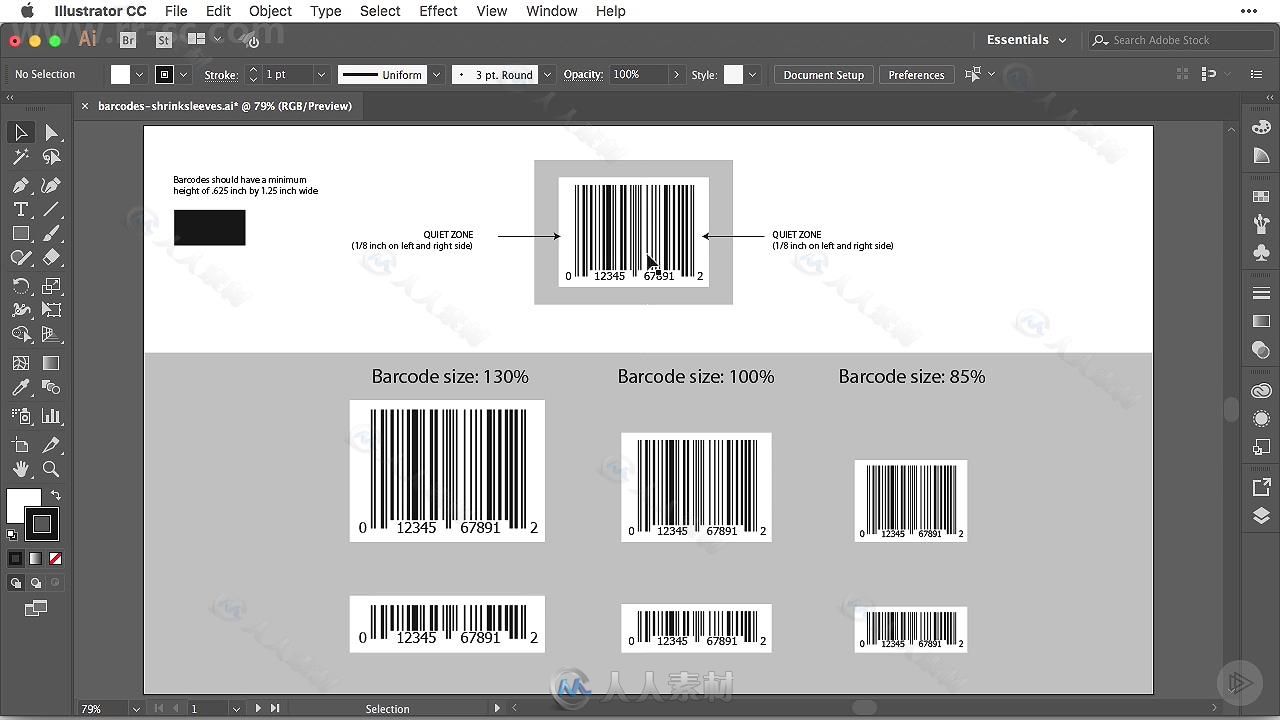This screenshot has height=720, width=1280.
Task: Select the barcodes-shrinksleeves.ai document tab
Action: tap(224, 106)
